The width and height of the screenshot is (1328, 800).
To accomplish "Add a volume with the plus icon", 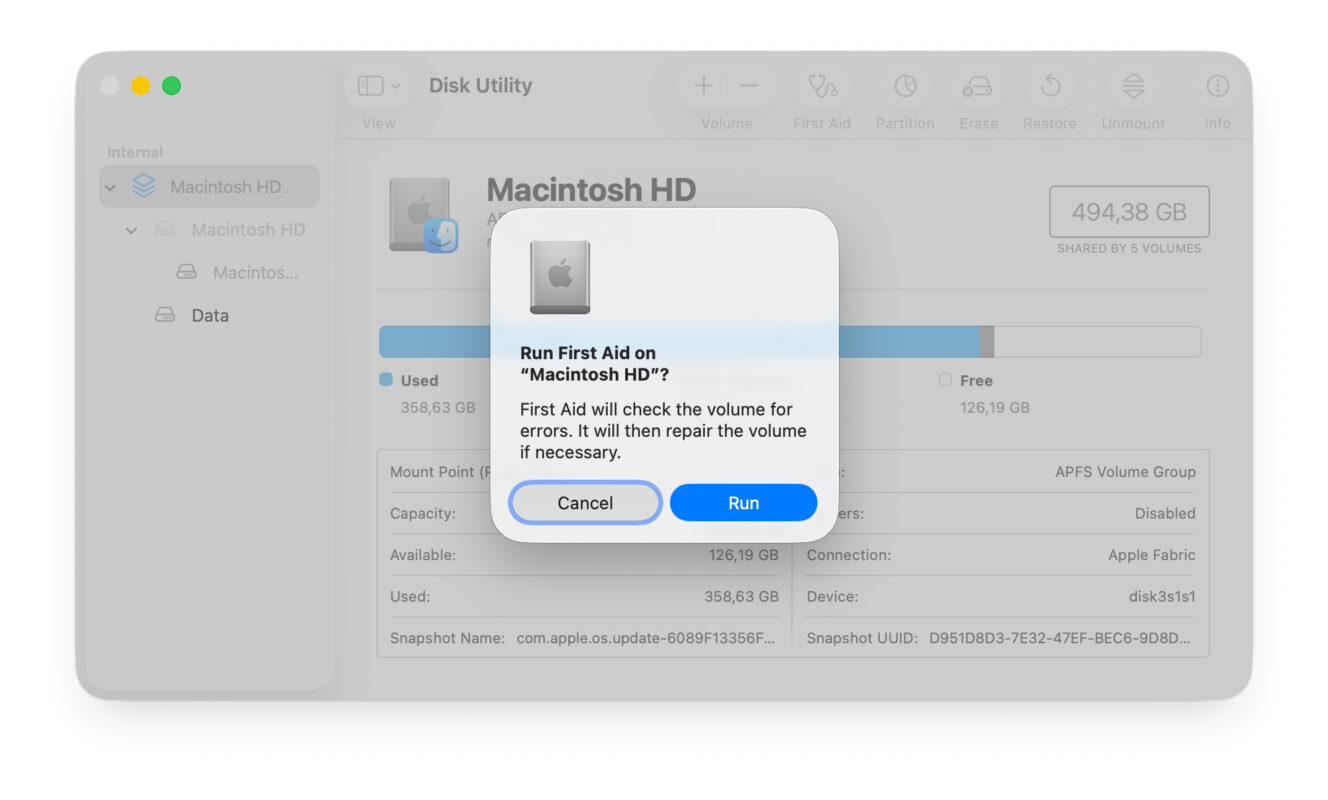I will coord(703,85).
